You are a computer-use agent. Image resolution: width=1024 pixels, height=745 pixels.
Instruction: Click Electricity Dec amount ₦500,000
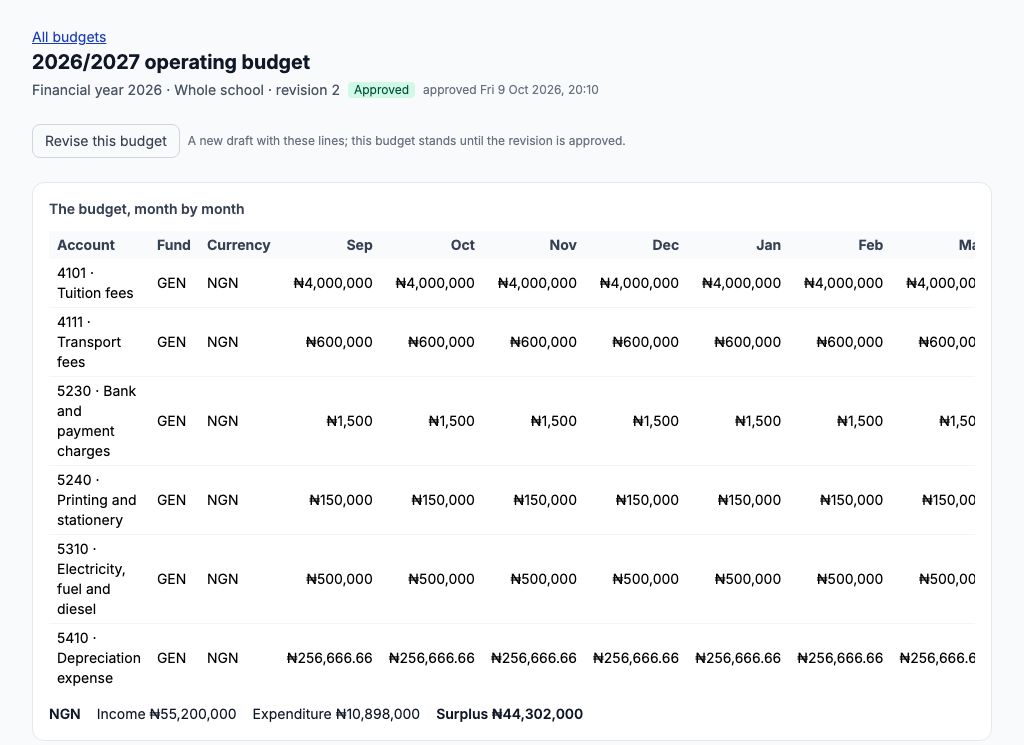[645, 579]
